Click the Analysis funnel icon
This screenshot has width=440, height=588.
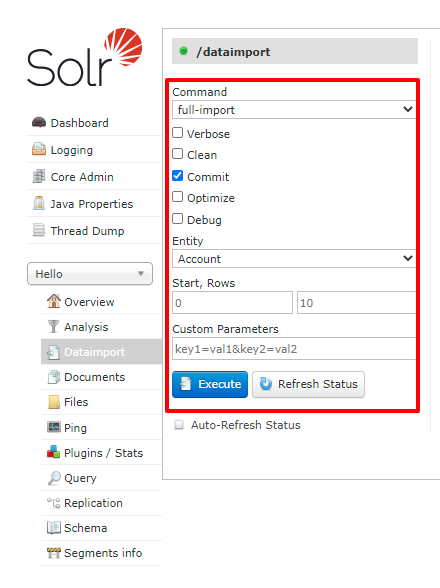tap(54, 326)
